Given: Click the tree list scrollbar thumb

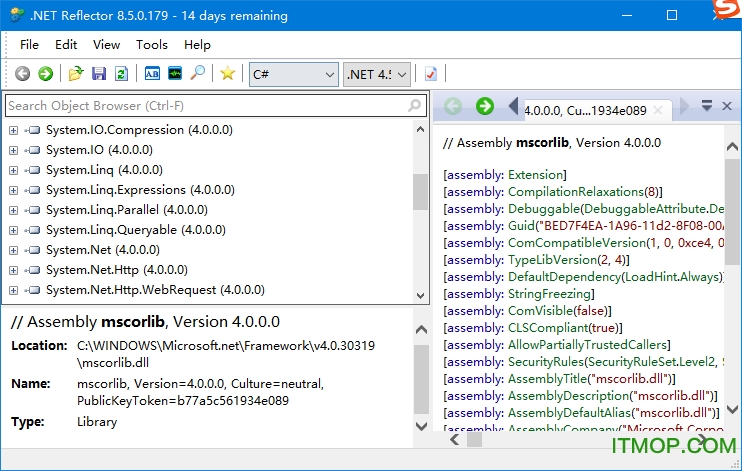Looking at the screenshot, I should 420,192.
